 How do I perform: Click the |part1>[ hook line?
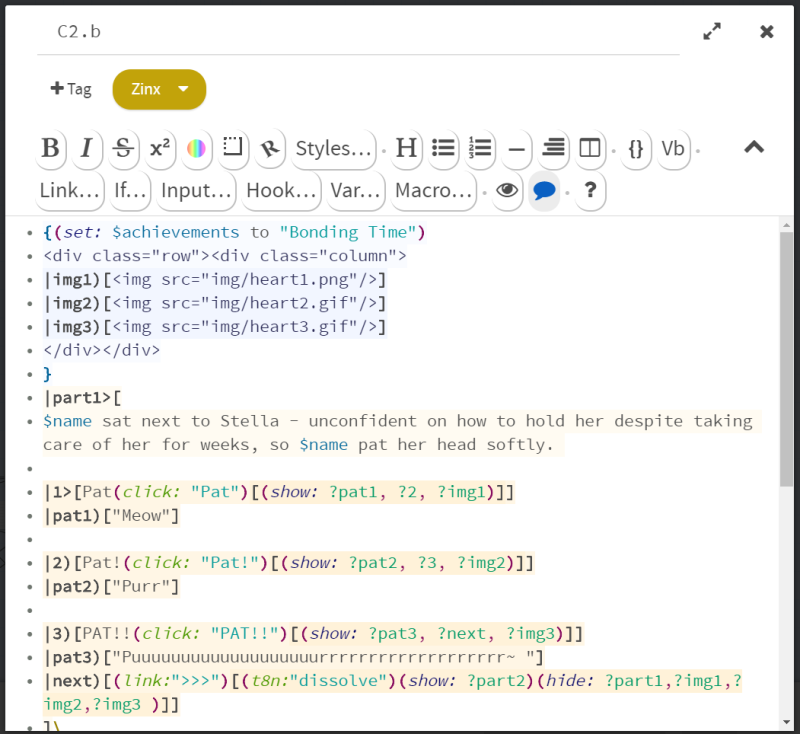[x=82, y=398]
